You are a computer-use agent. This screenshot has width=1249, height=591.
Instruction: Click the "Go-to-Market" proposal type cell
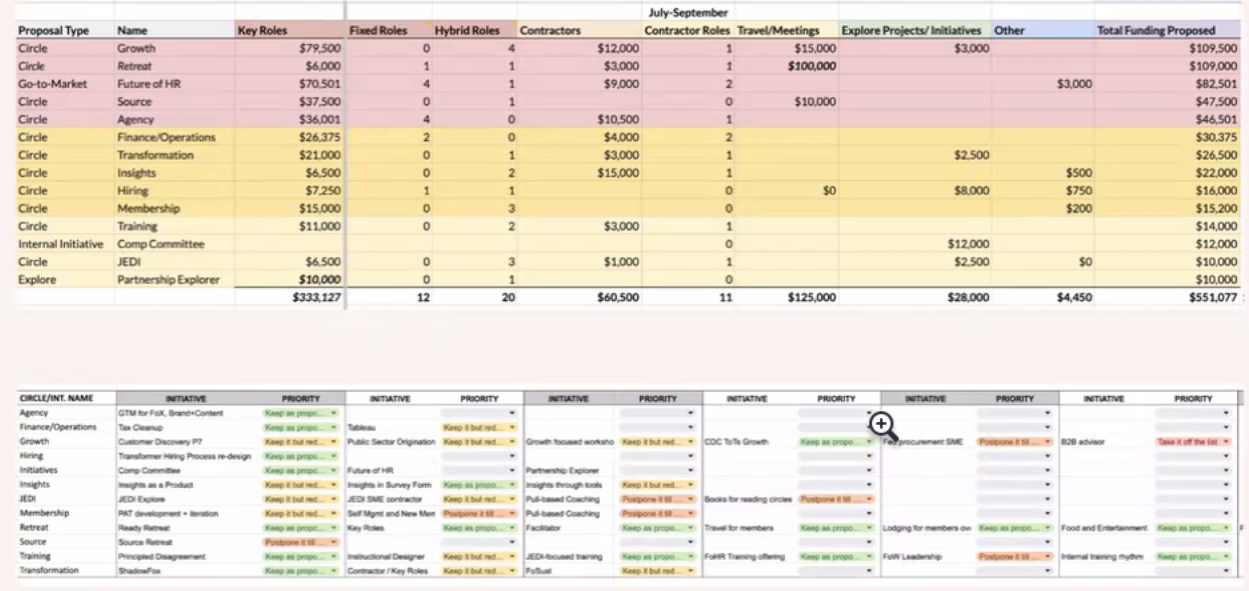(x=50, y=84)
